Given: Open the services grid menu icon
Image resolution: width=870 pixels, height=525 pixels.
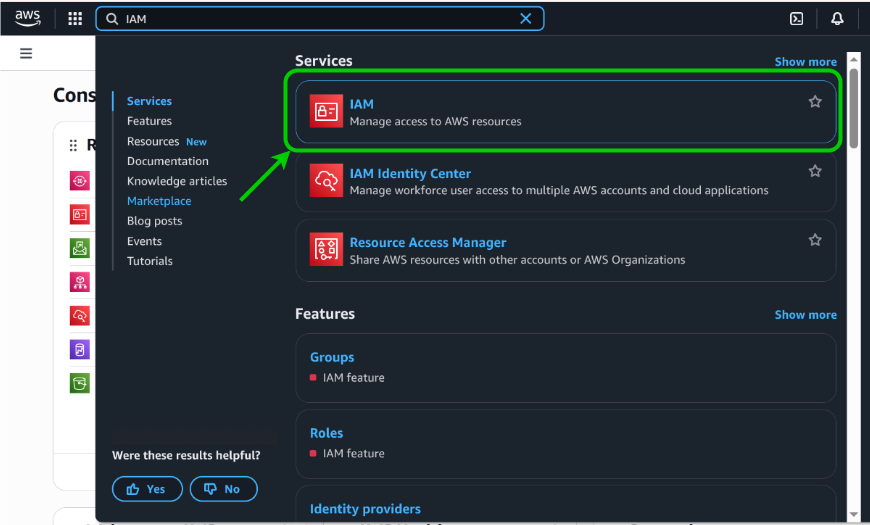Looking at the screenshot, I should point(75,19).
